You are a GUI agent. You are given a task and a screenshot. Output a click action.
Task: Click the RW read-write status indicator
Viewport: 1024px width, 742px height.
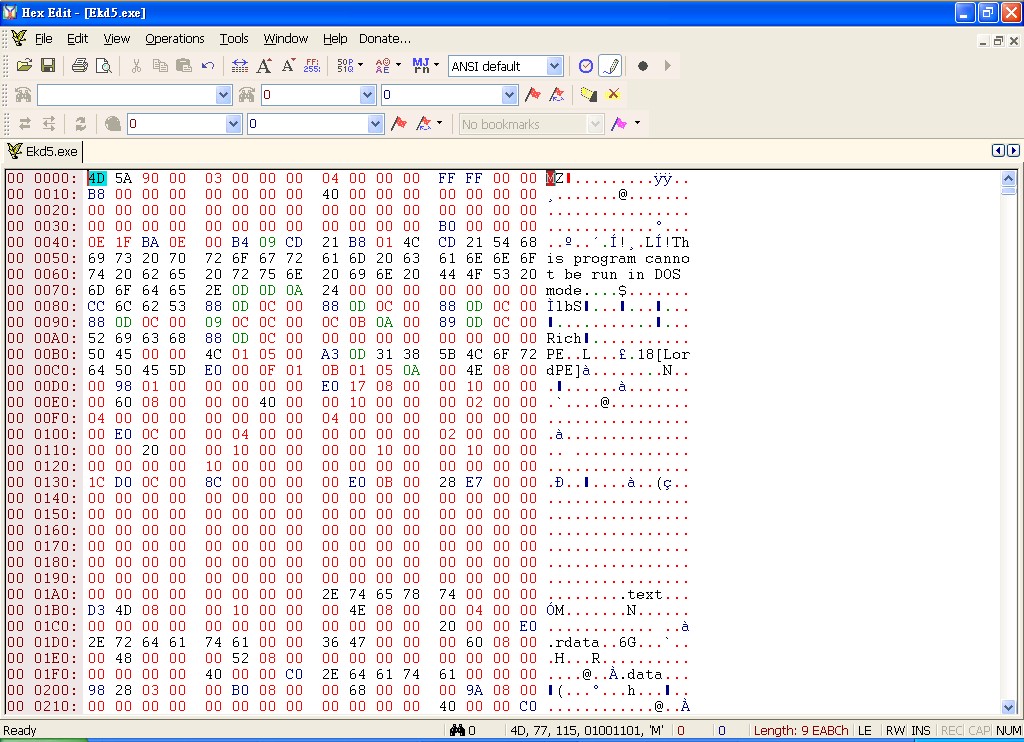(895, 730)
